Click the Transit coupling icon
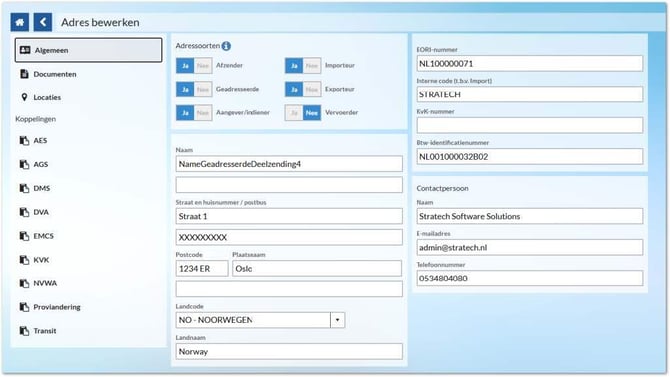The image size is (670, 377). (24, 331)
